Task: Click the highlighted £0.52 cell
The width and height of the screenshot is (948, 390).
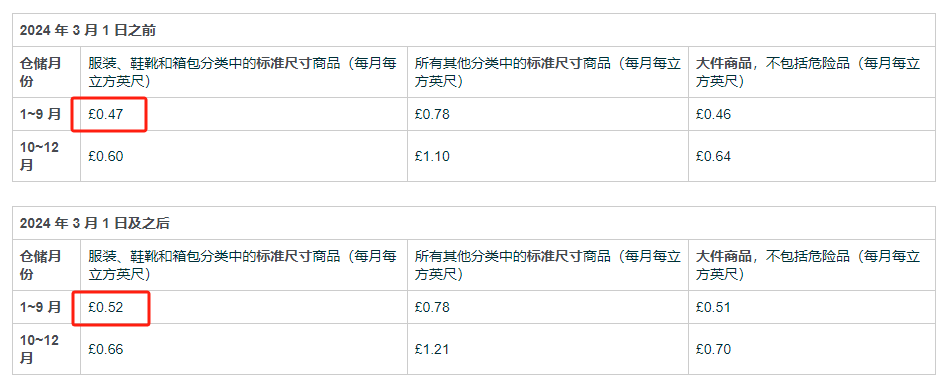Action: pyautogui.click(x=106, y=307)
